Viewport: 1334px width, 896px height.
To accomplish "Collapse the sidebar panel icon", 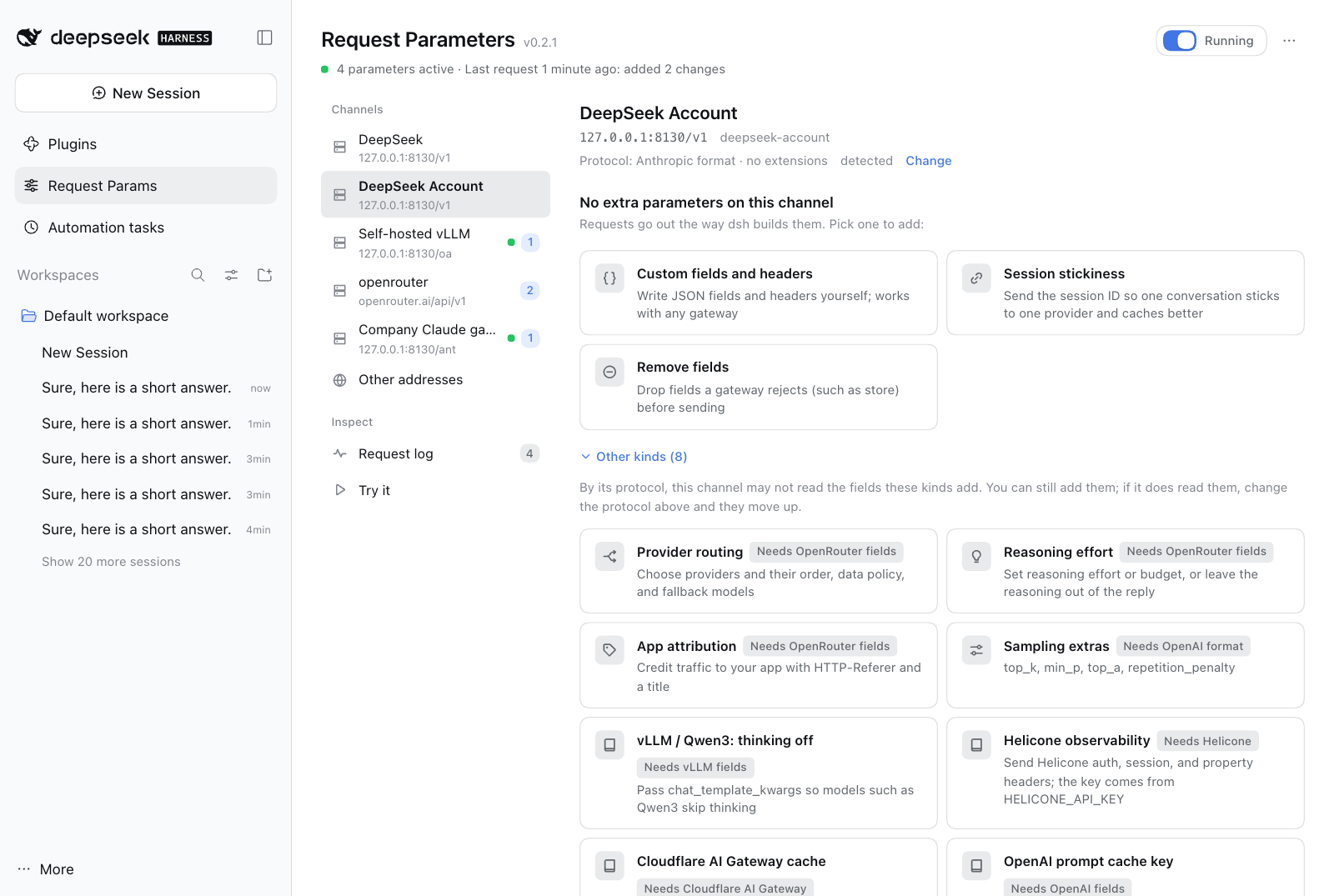I will pyautogui.click(x=264, y=38).
